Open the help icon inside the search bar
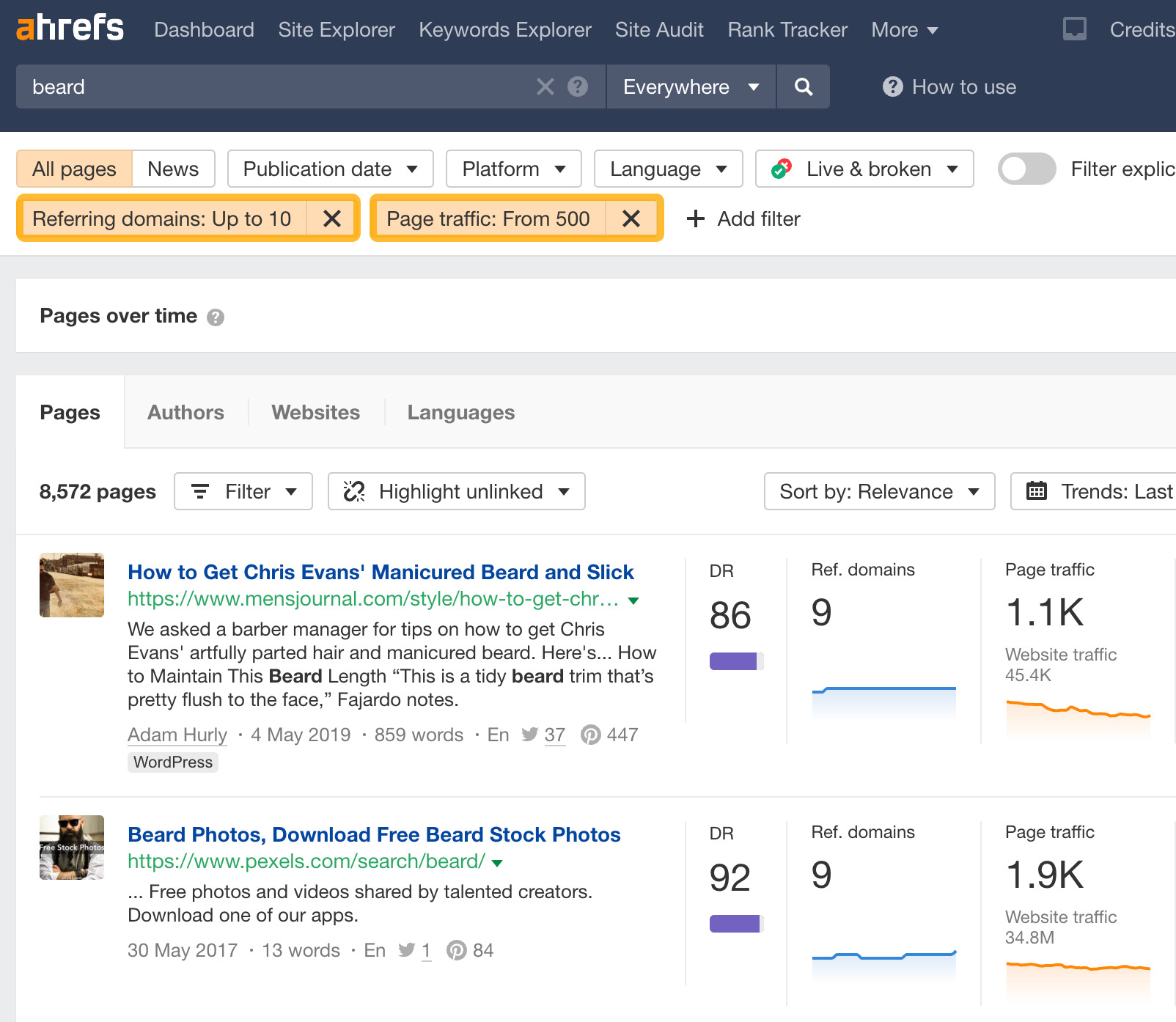 pos(578,87)
